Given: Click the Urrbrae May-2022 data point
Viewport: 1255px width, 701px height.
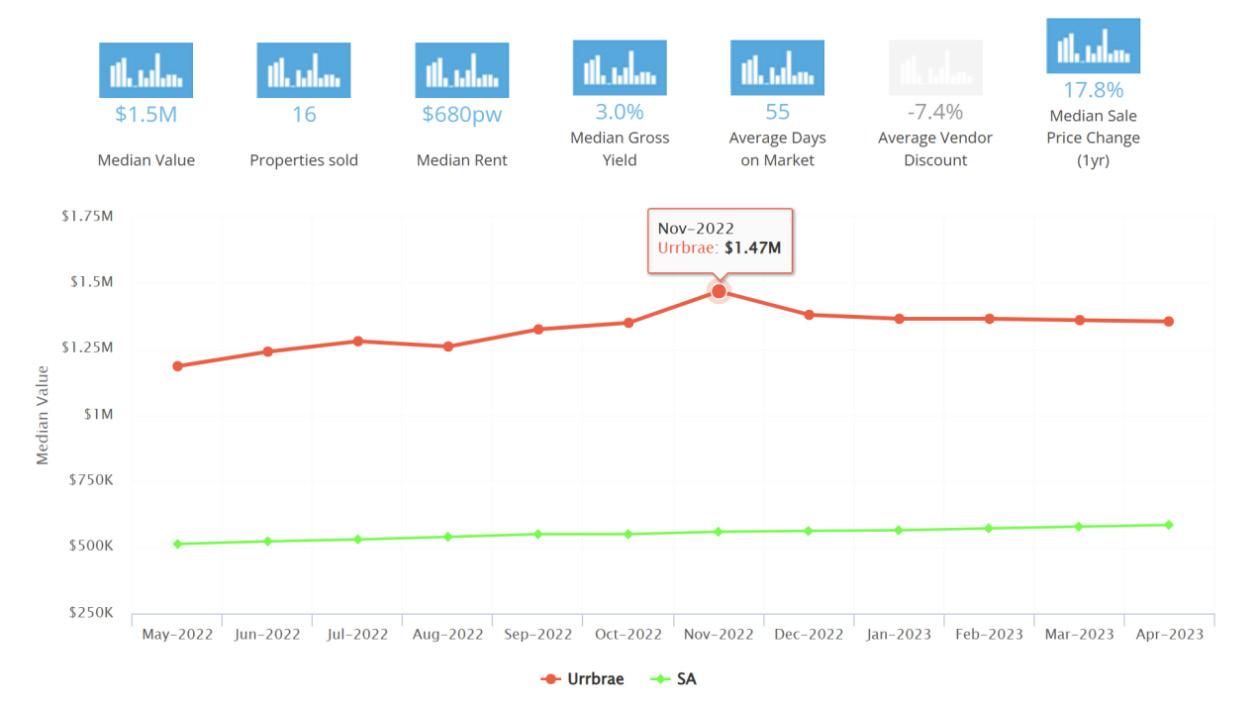Looking at the screenshot, I should (177, 366).
